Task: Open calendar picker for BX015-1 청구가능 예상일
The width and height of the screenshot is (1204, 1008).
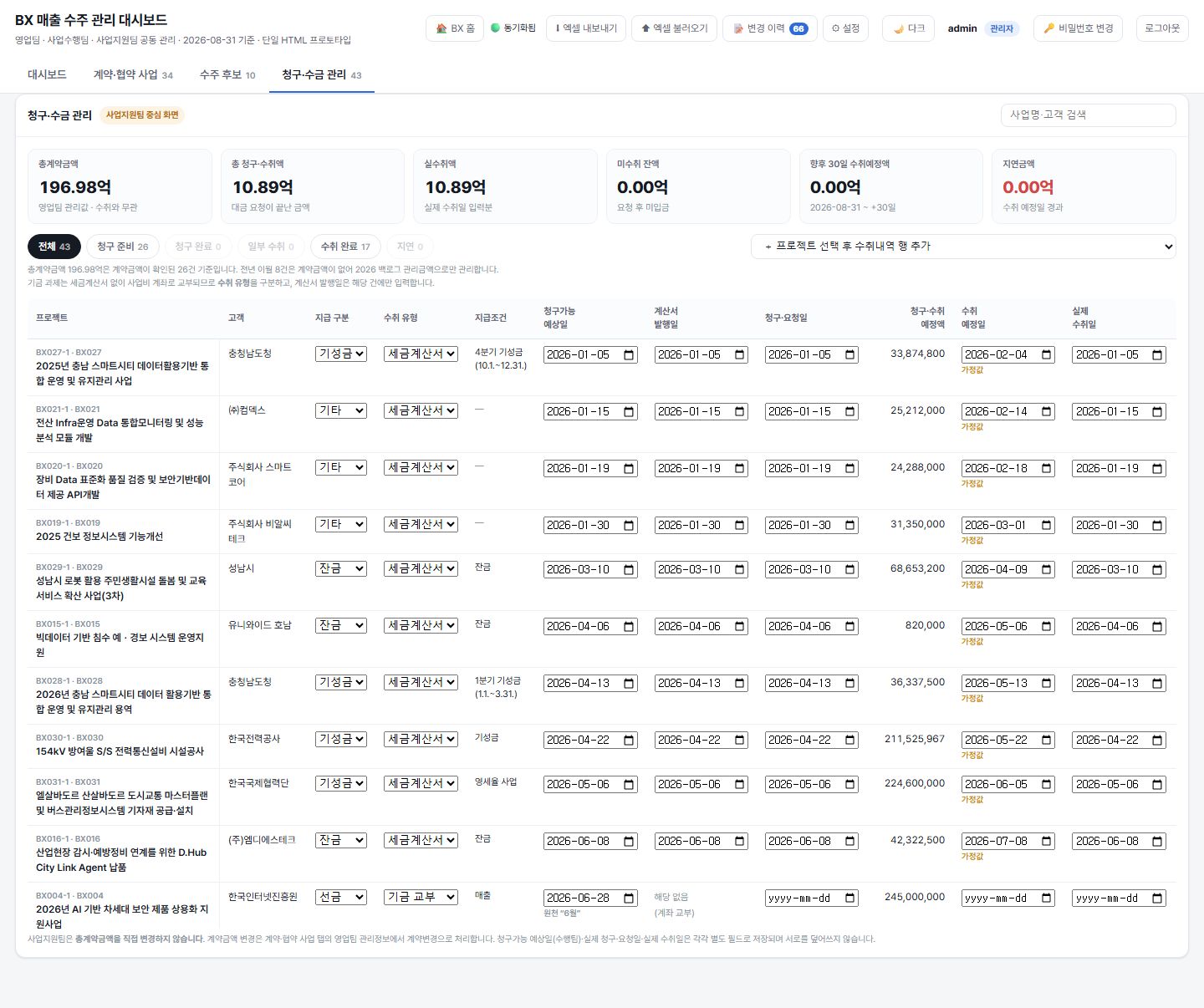Action: 629,626
